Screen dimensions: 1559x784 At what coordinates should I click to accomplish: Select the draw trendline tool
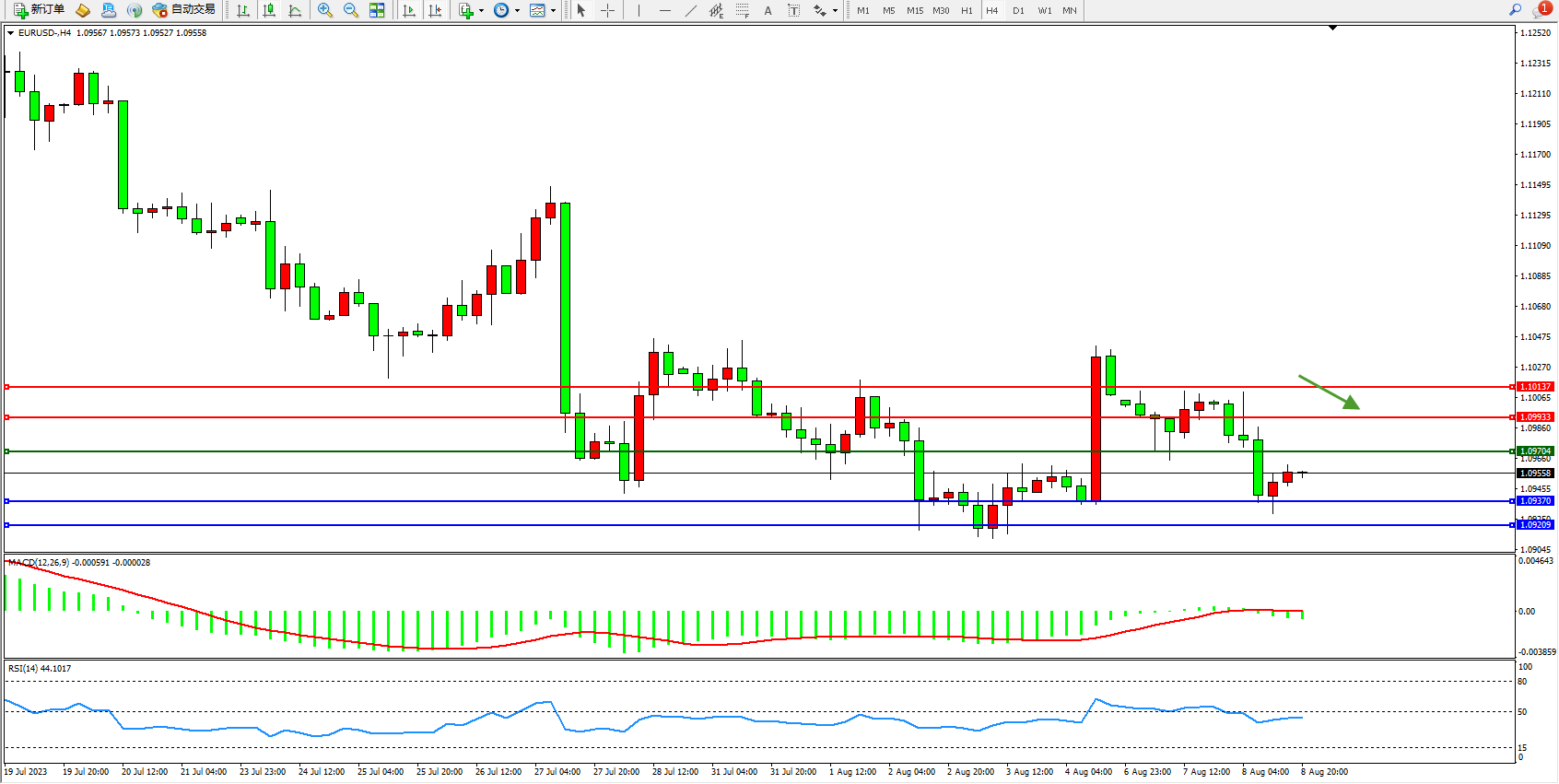[690, 10]
